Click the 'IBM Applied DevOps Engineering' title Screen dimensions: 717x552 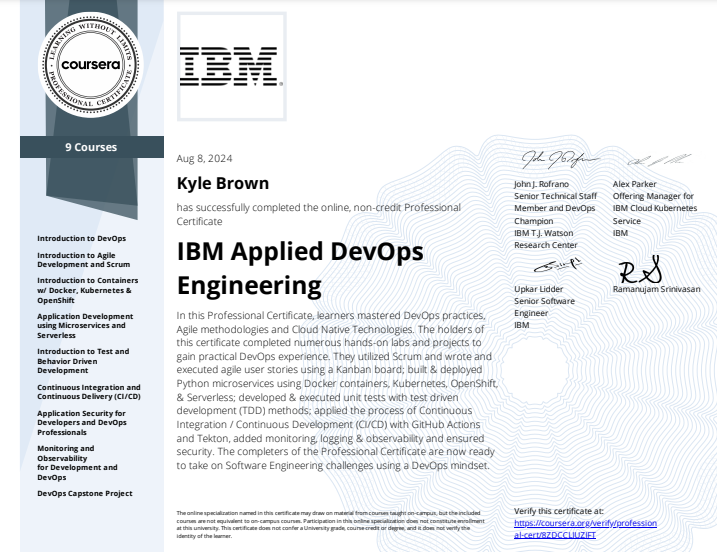point(300,268)
